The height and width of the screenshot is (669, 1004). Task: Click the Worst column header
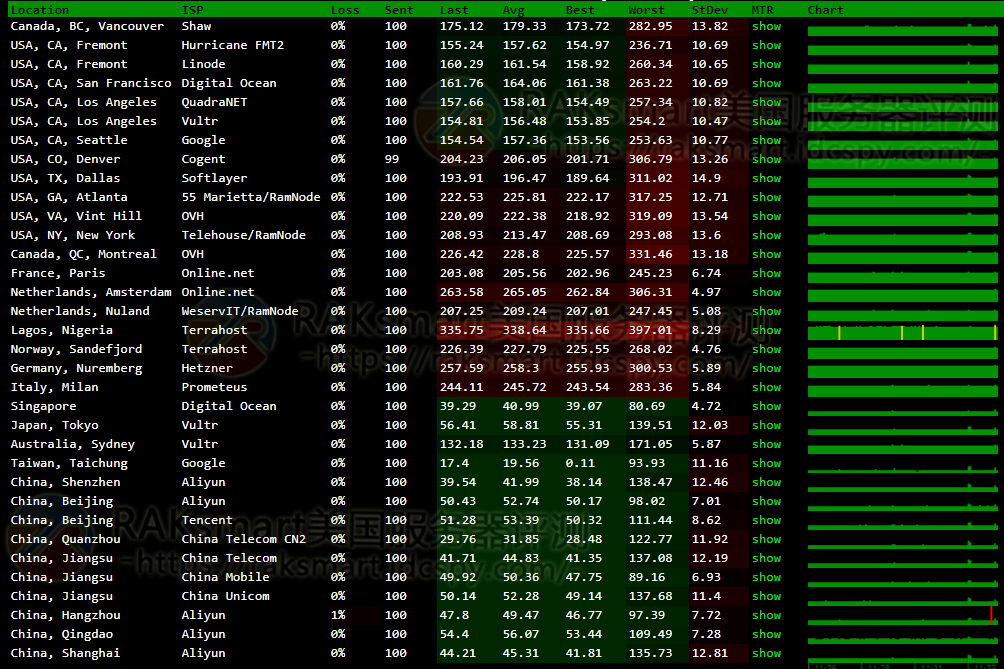[647, 10]
